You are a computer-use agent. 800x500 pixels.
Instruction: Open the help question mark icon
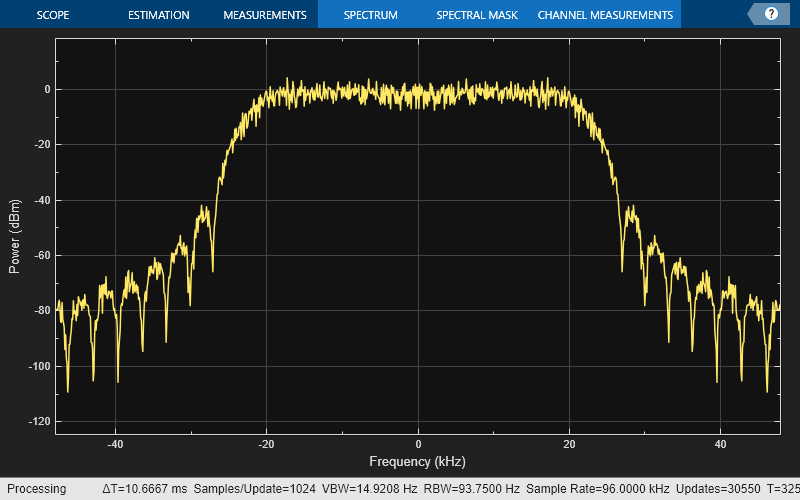point(771,15)
